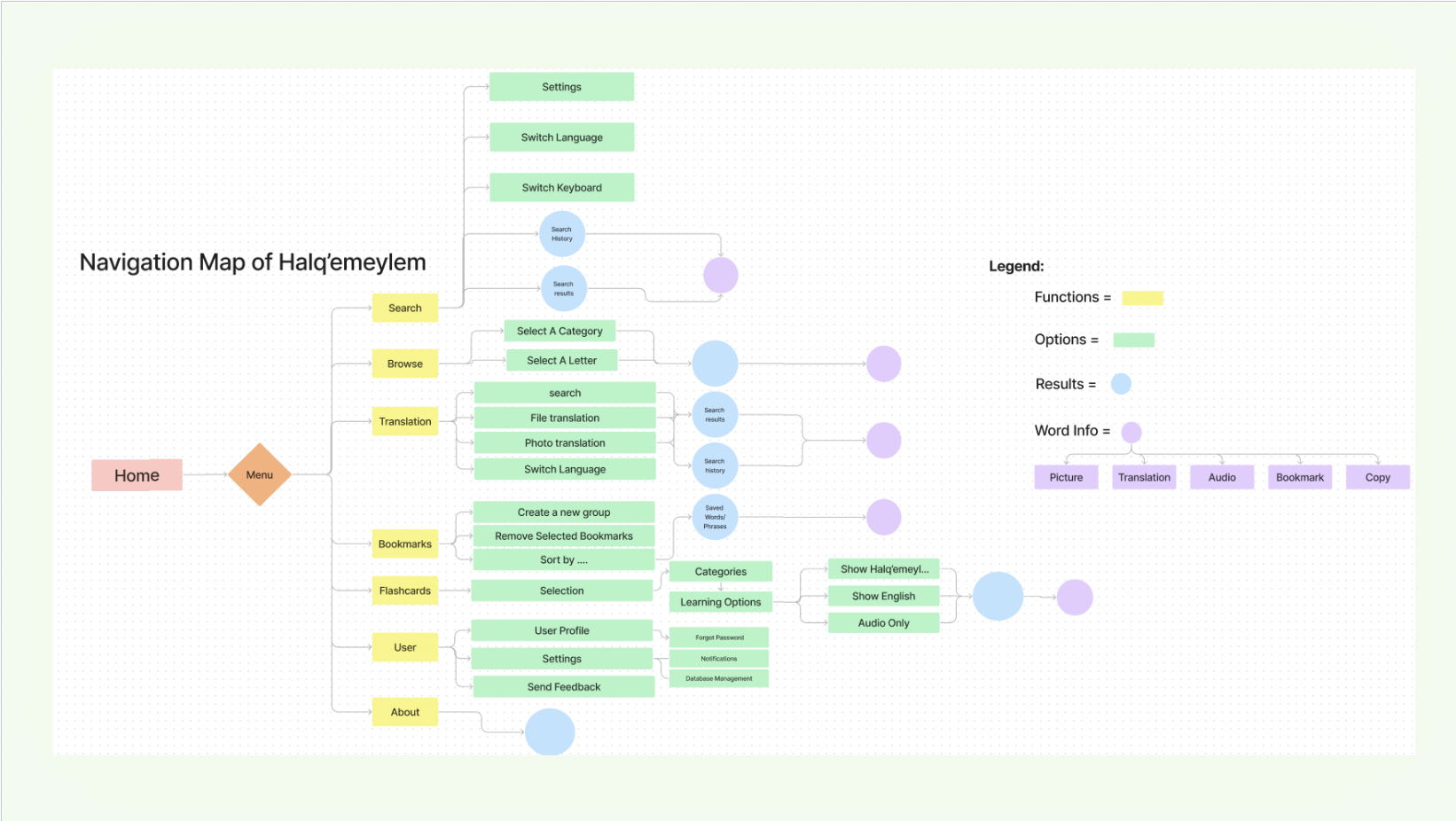Click the yellow Bookmarks function box
This screenshot has width=1456, height=821.
(405, 543)
